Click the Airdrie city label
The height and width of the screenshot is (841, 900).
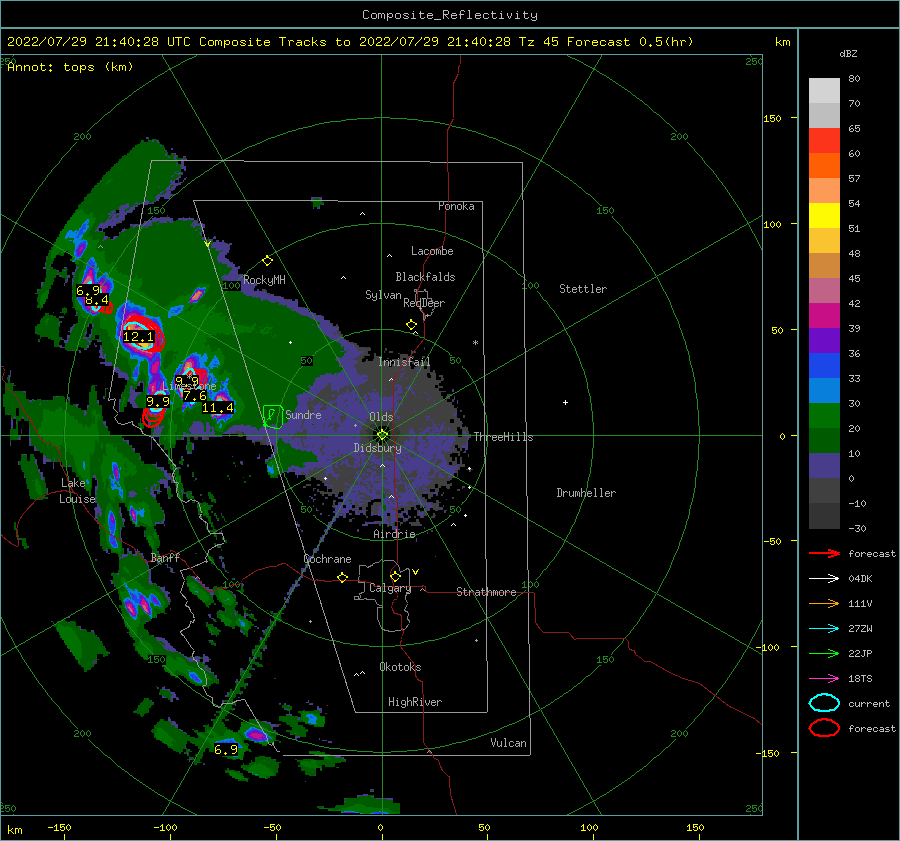click(x=394, y=534)
